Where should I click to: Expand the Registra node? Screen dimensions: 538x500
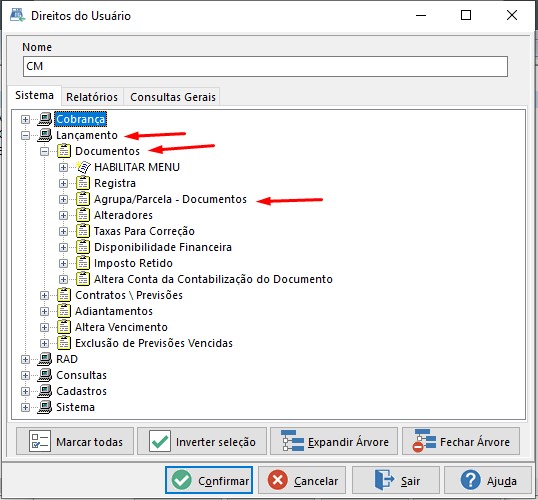coord(63,184)
